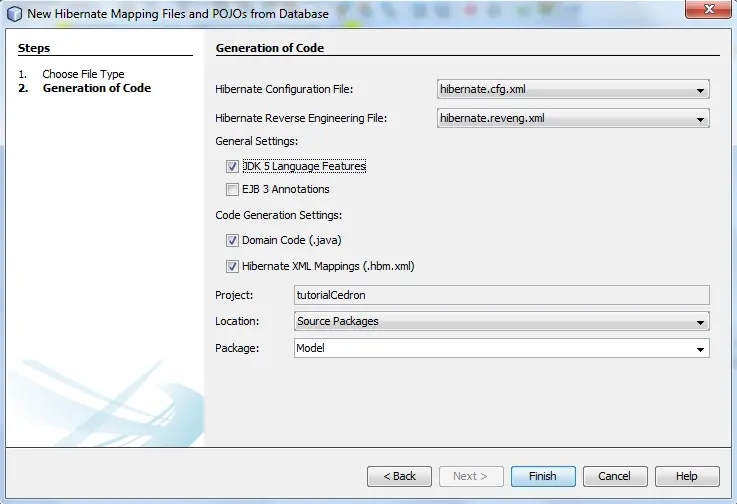Uncheck Domain Code (.java) checkbox

pyautogui.click(x=232, y=241)
